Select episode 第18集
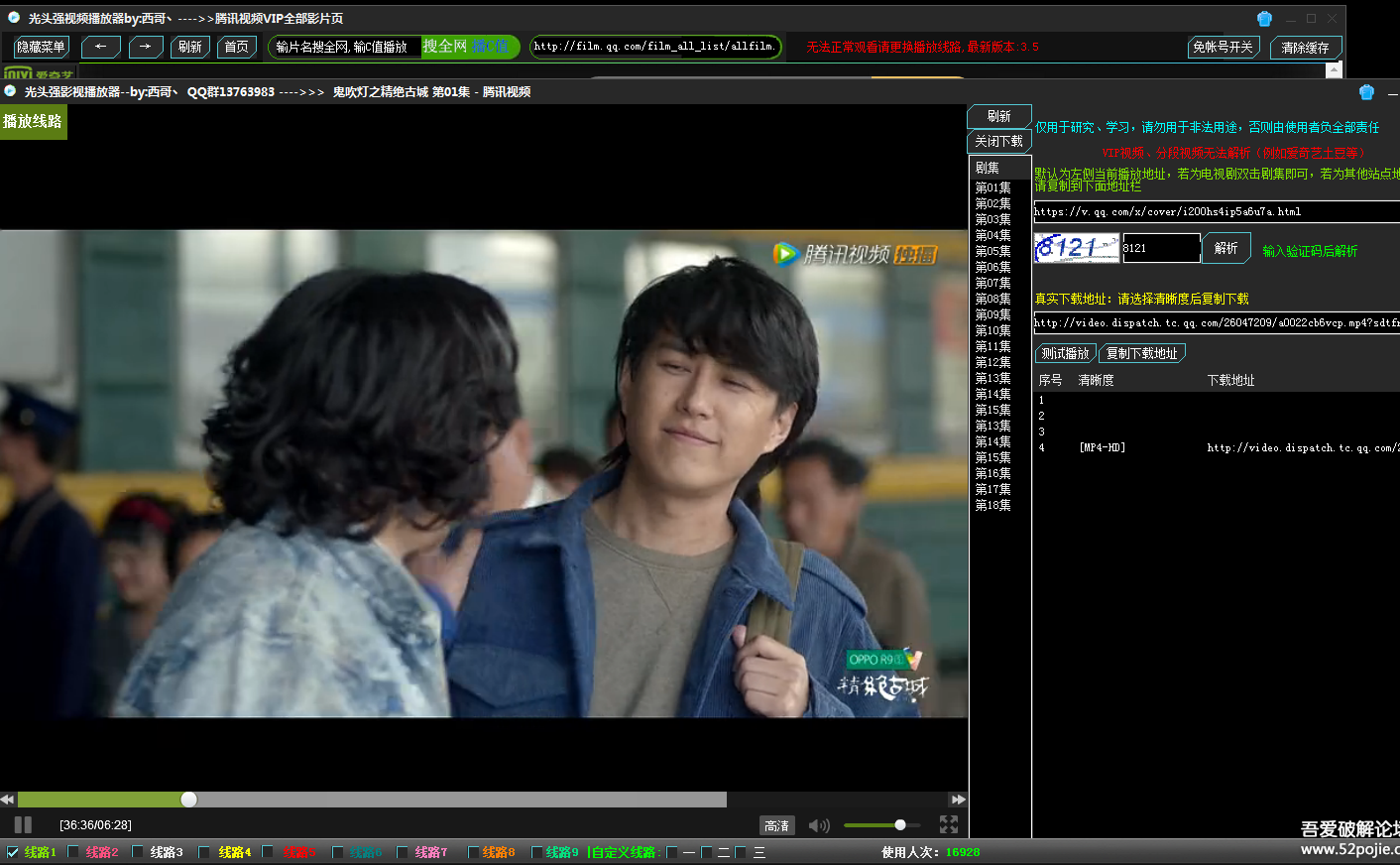 click(992, 505)
